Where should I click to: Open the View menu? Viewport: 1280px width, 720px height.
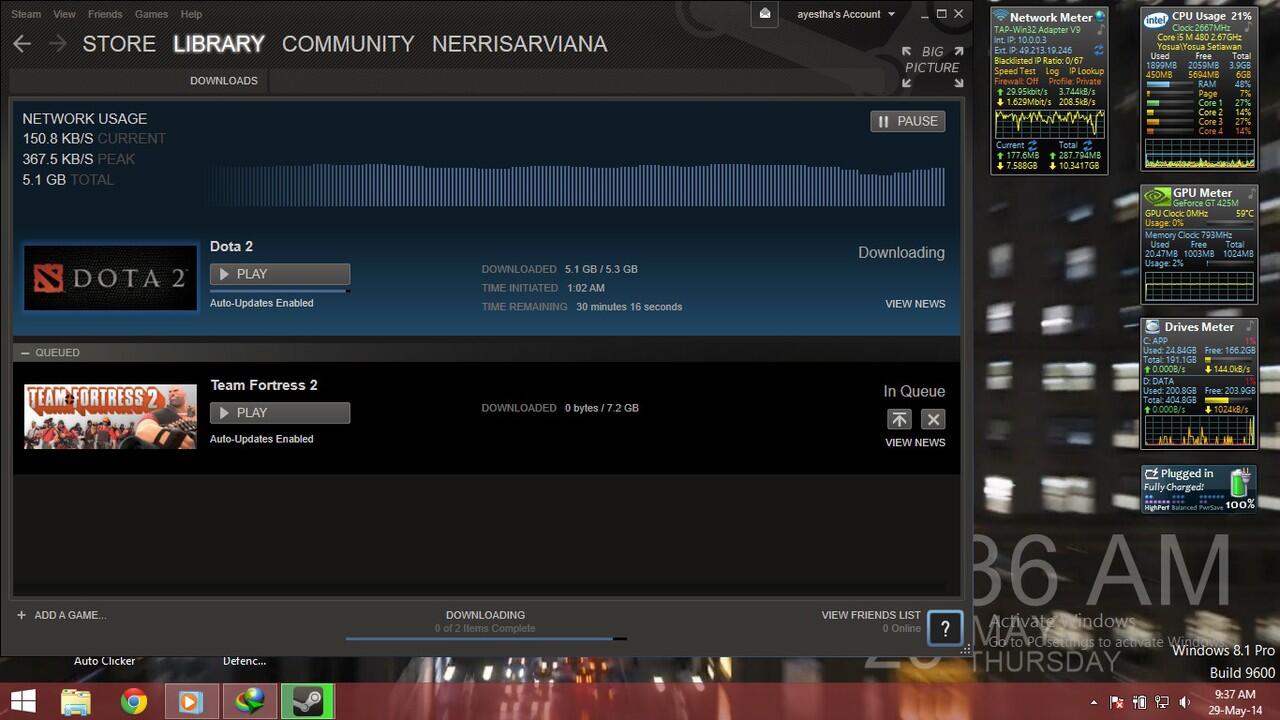[64, 14]
